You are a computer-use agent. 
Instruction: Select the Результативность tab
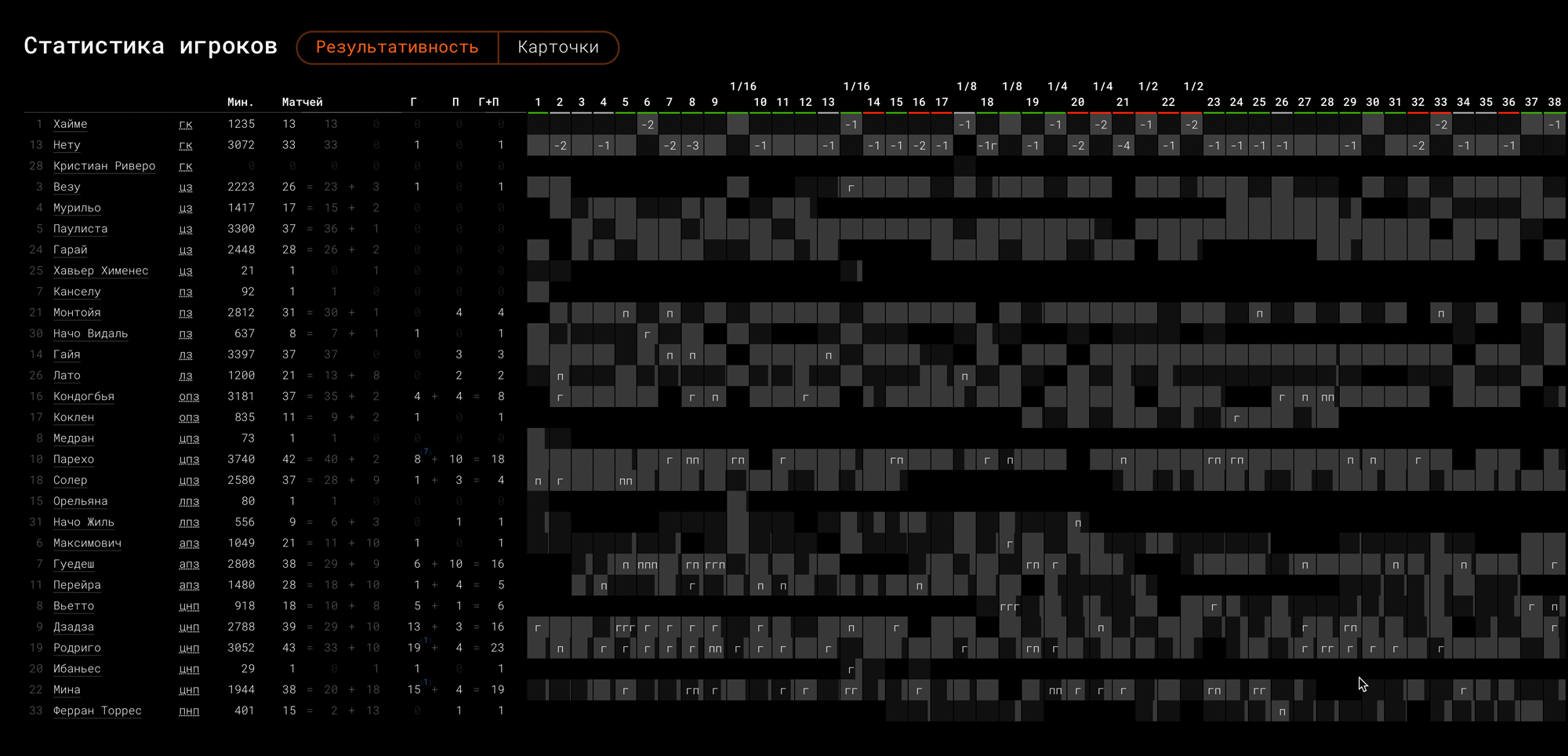pyautogui.click(x=397, y=48)
